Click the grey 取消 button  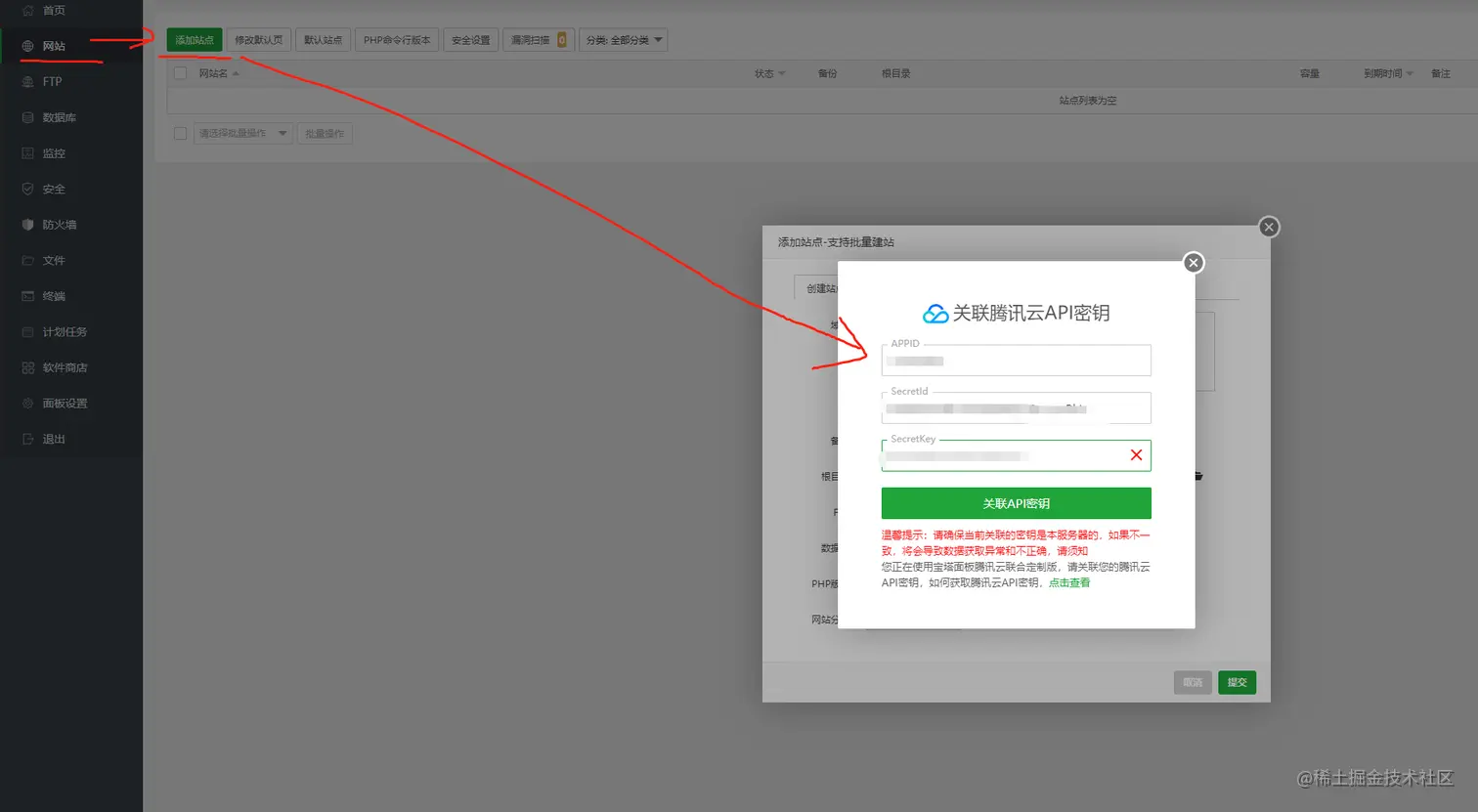[1193, 682]
